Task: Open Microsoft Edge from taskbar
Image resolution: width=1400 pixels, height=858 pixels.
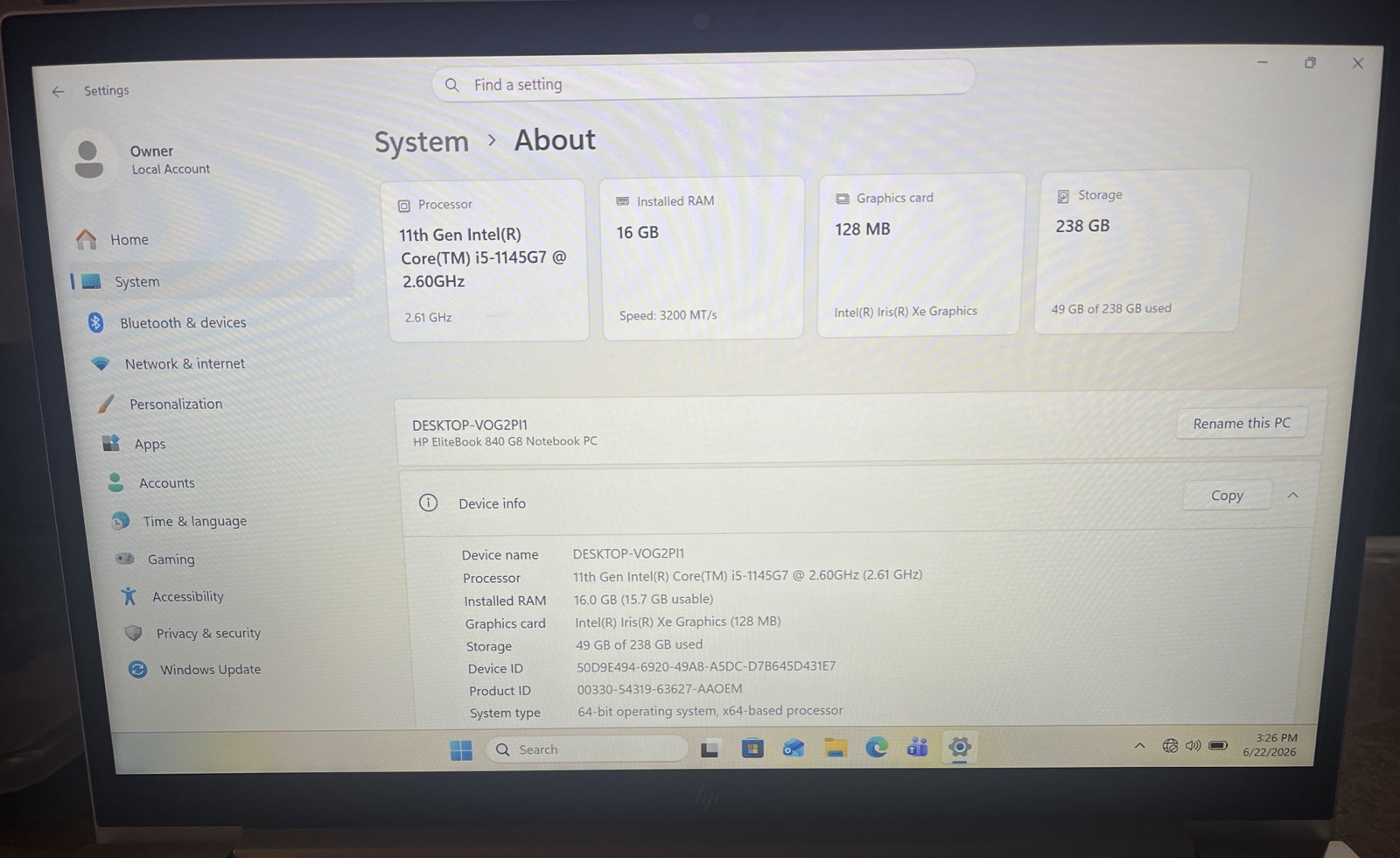Action: pyautogui.click(x=876, y=747)
